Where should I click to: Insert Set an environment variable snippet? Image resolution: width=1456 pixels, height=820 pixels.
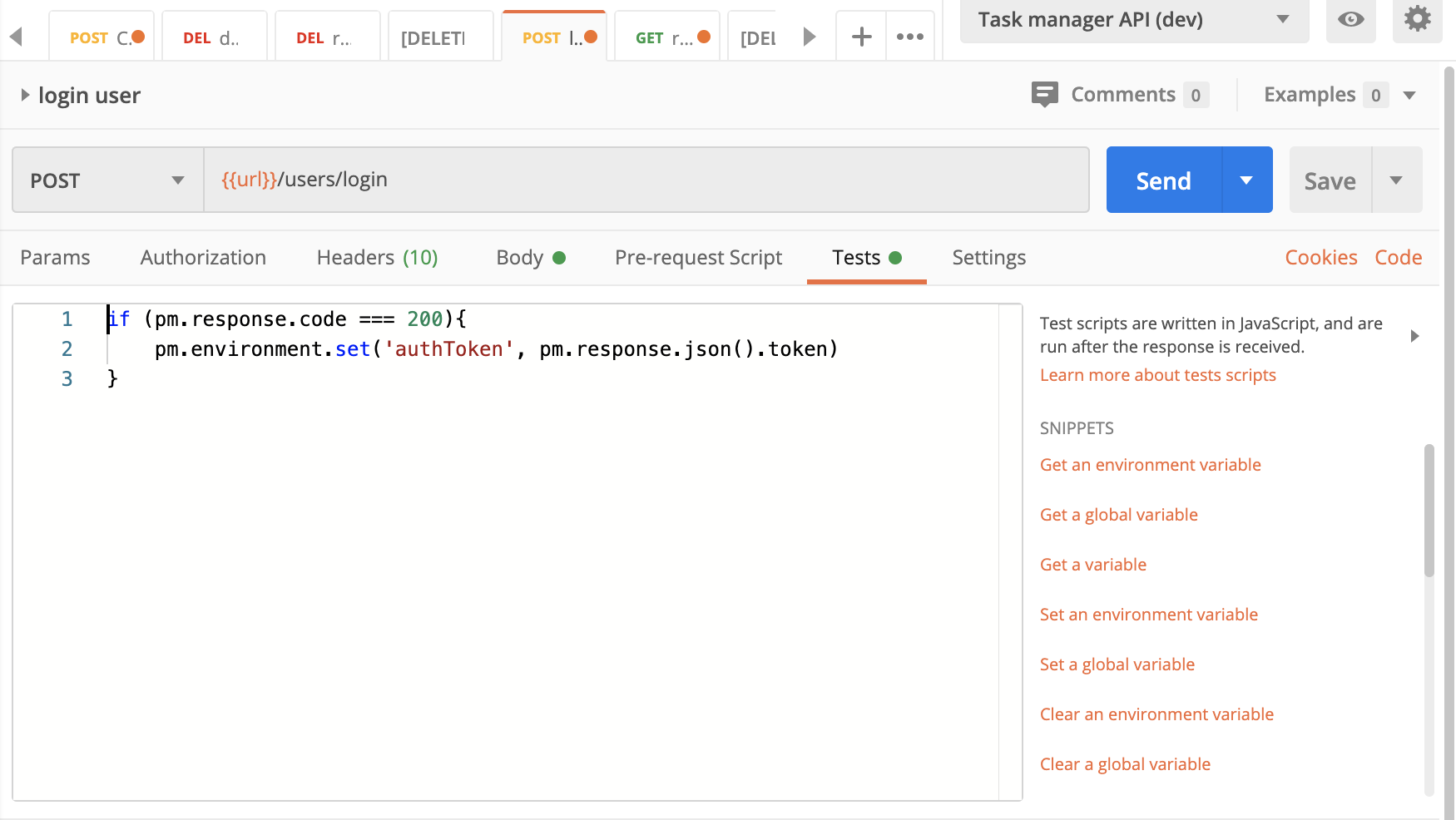pos(1148,615)
